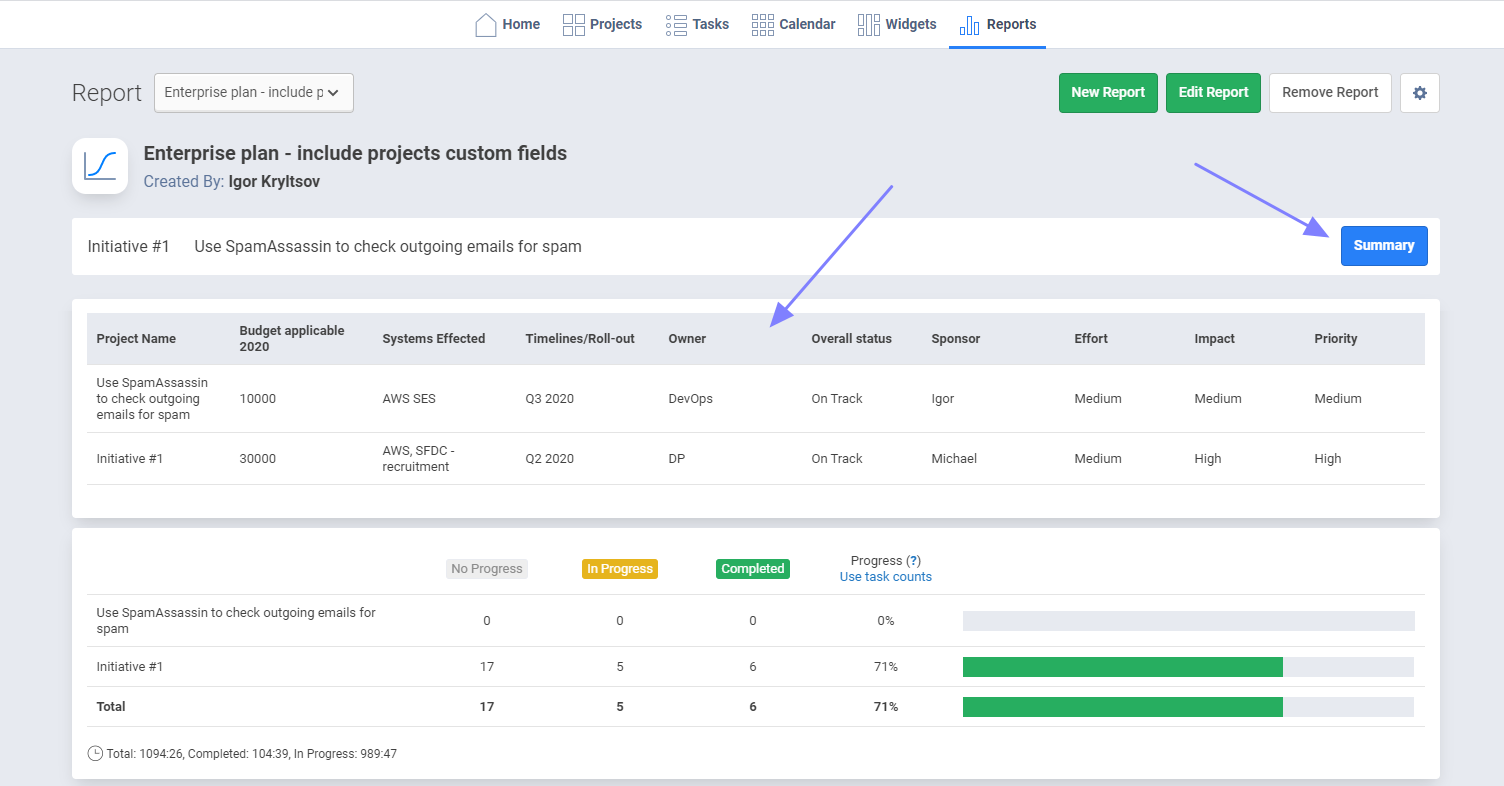Click the Calendar grid icon
Screen dimensions: 1504x786
point(762,25)
